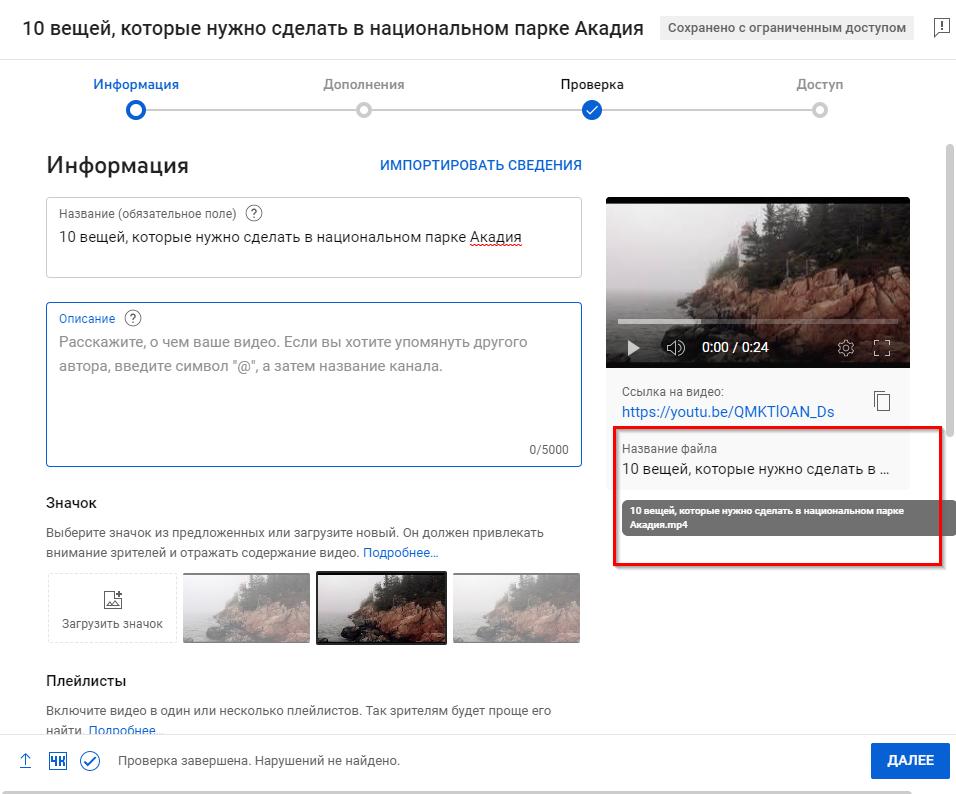Select the Загрузить значок thumbnail option
956x794 pixels.
coord(110,608)
